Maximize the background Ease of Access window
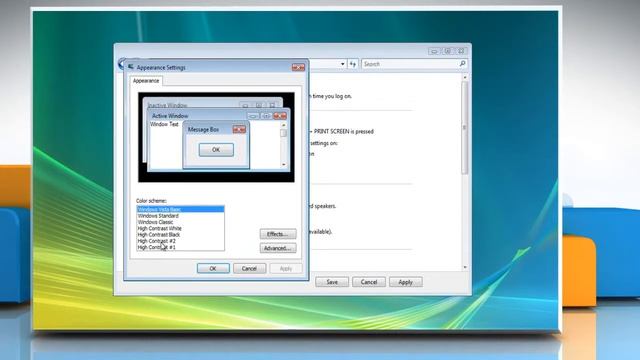This screenshot has height=360, width=640. tap(447, 51)
